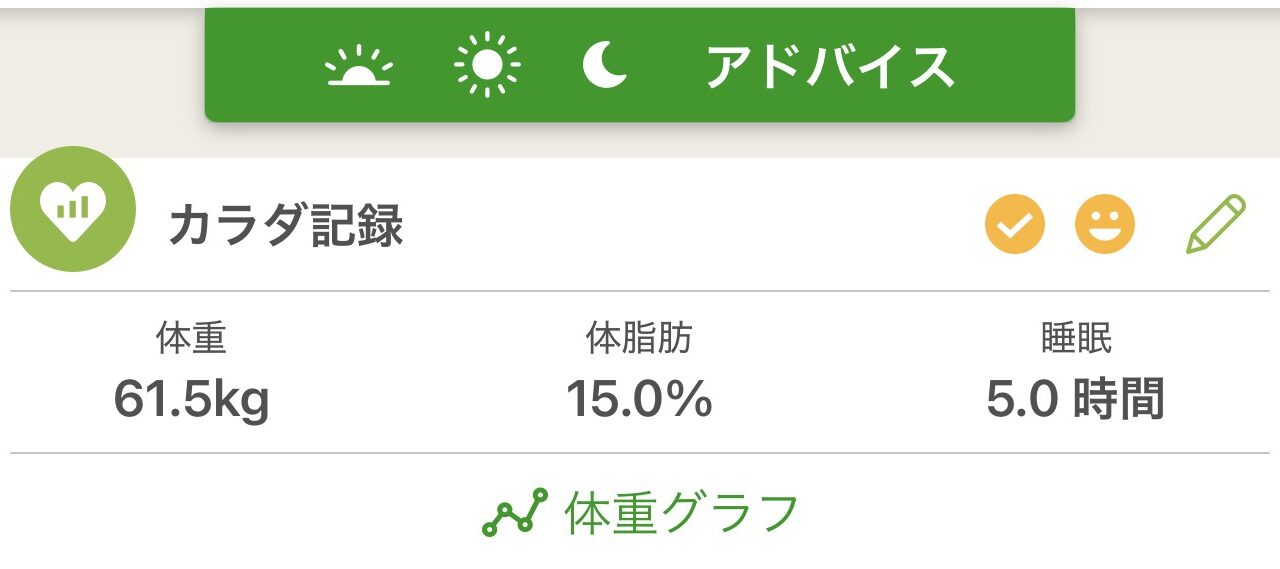1280x569 pixels.
Task: Tap the 睡眠 sleep label
Action: point(1076,339)
